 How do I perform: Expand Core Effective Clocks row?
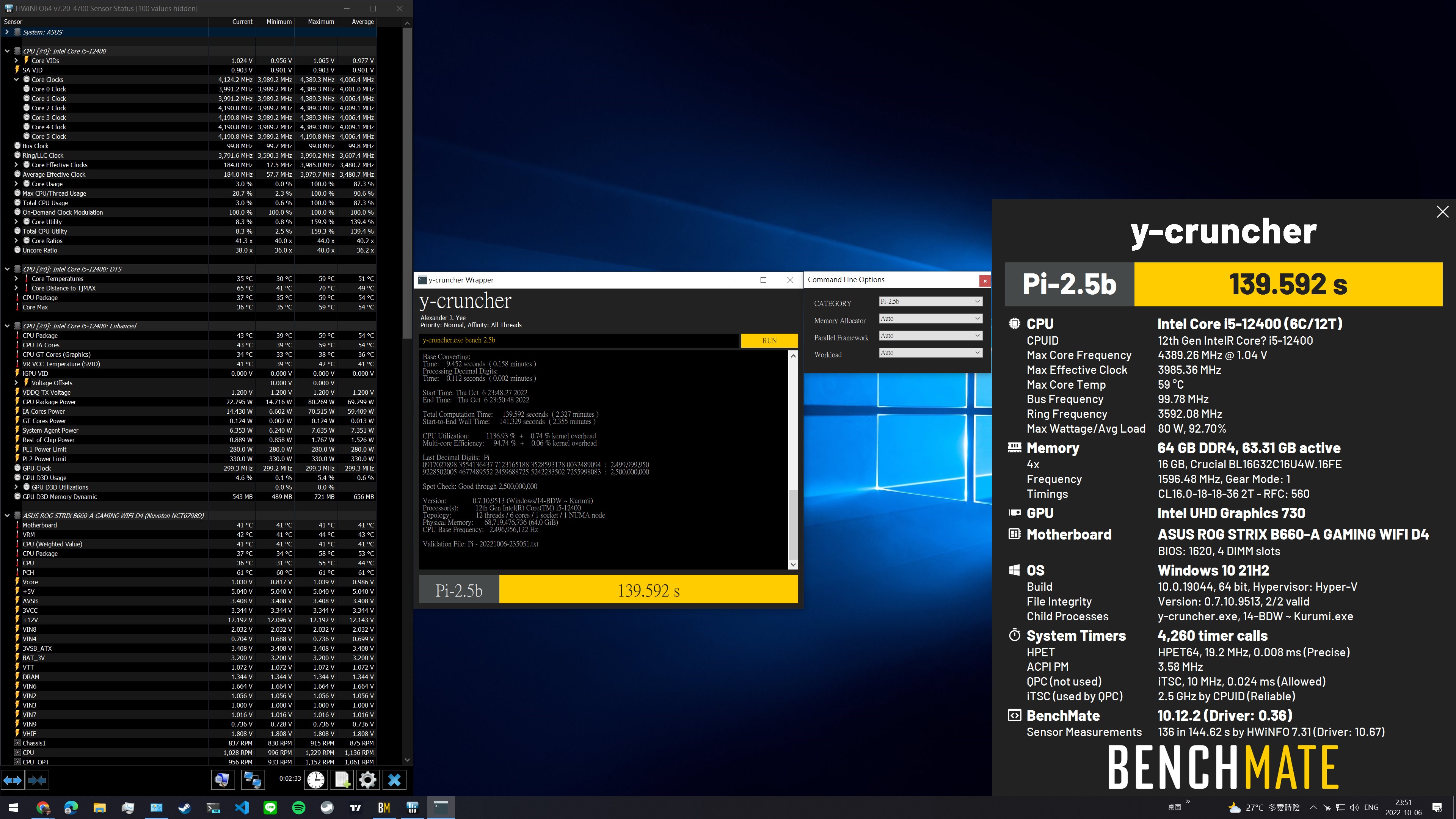point(16,165)
